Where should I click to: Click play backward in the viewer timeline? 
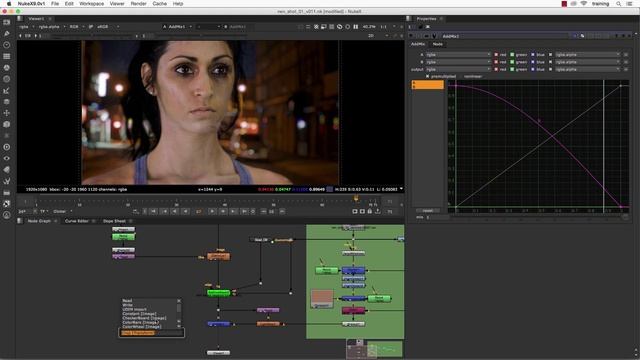pyautogui.click(x=185, y=211)
